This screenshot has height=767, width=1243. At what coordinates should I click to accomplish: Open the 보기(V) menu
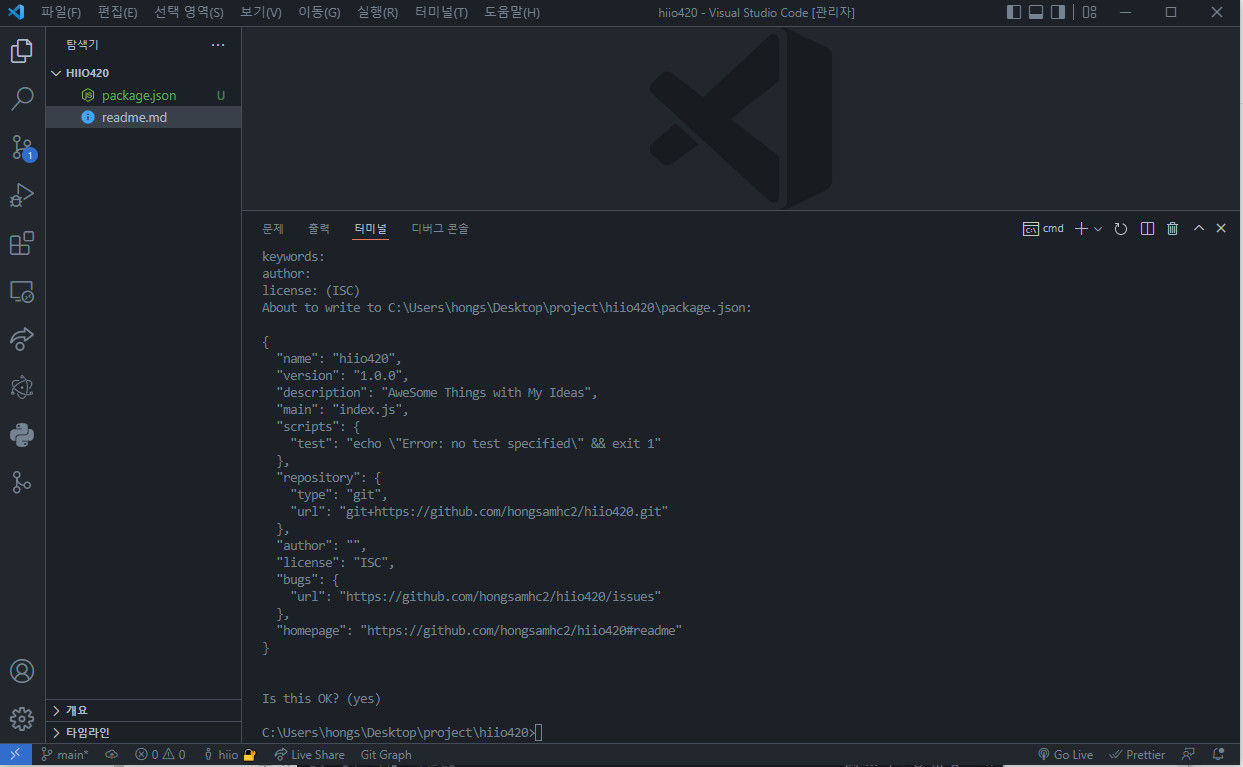click(261, 12)
